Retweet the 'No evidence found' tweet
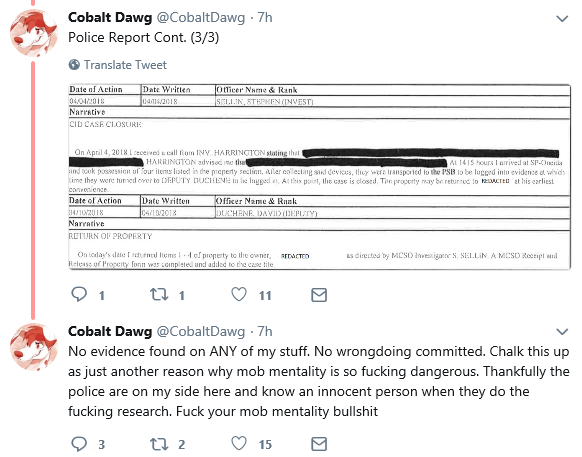 pos(159,444)
